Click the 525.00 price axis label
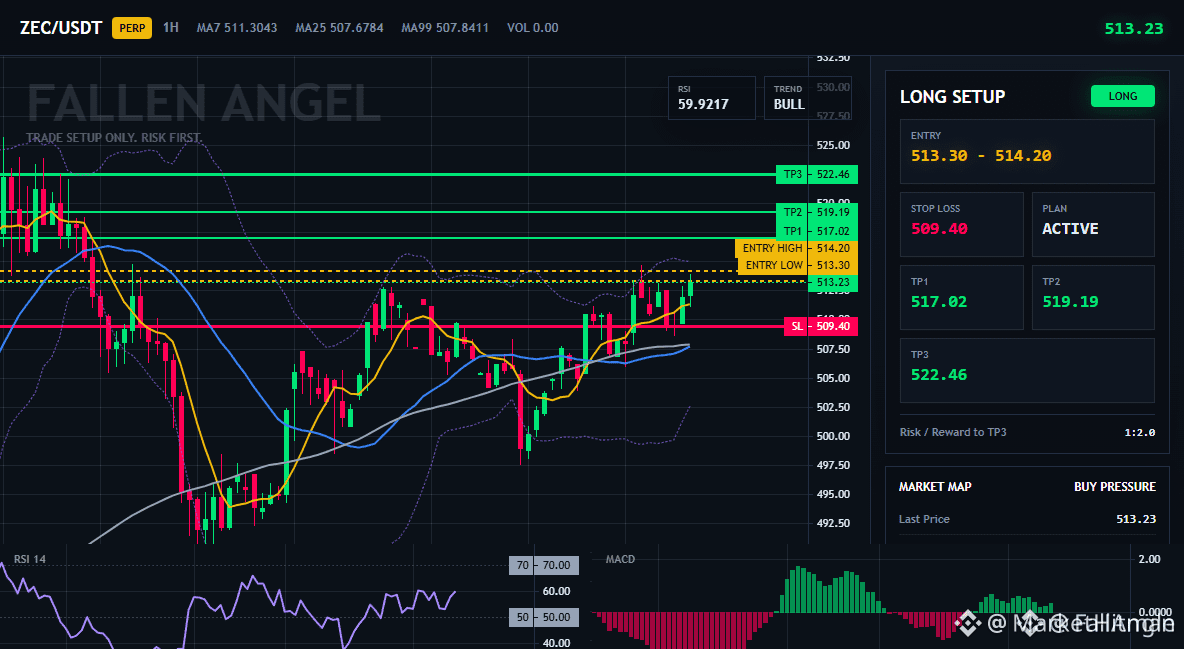Viewport: 1184px width, 649px height. (833, 145)
